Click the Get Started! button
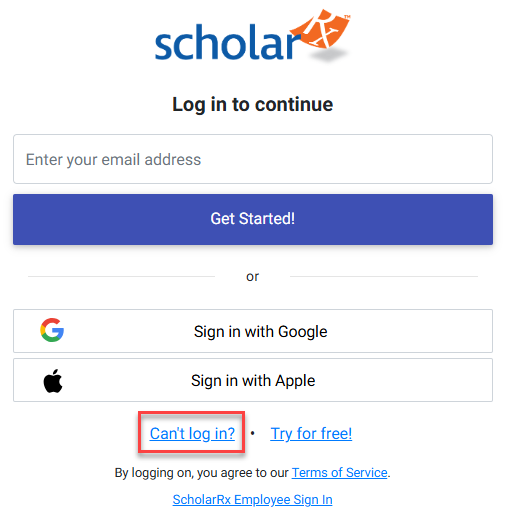 tap(253, 219)
